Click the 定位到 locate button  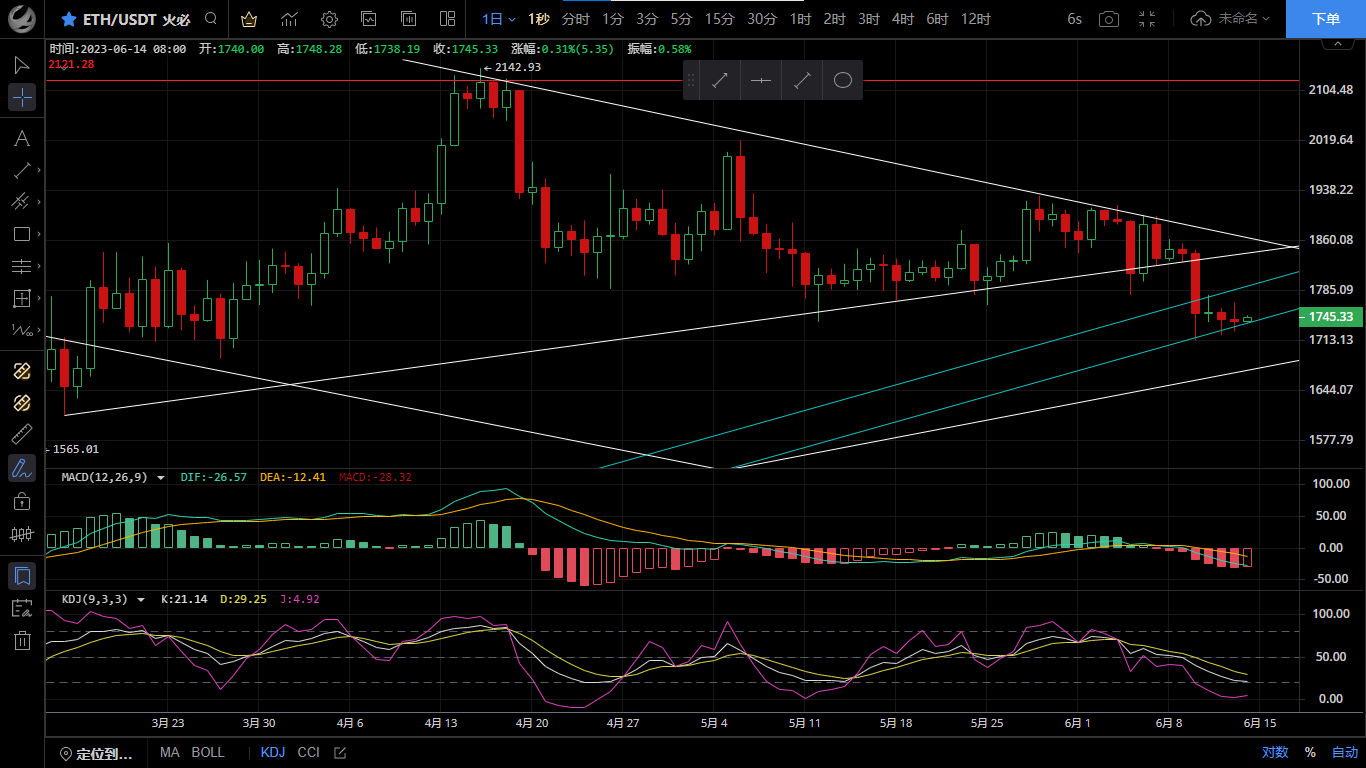pyautogui.click(x=96, y=753)
